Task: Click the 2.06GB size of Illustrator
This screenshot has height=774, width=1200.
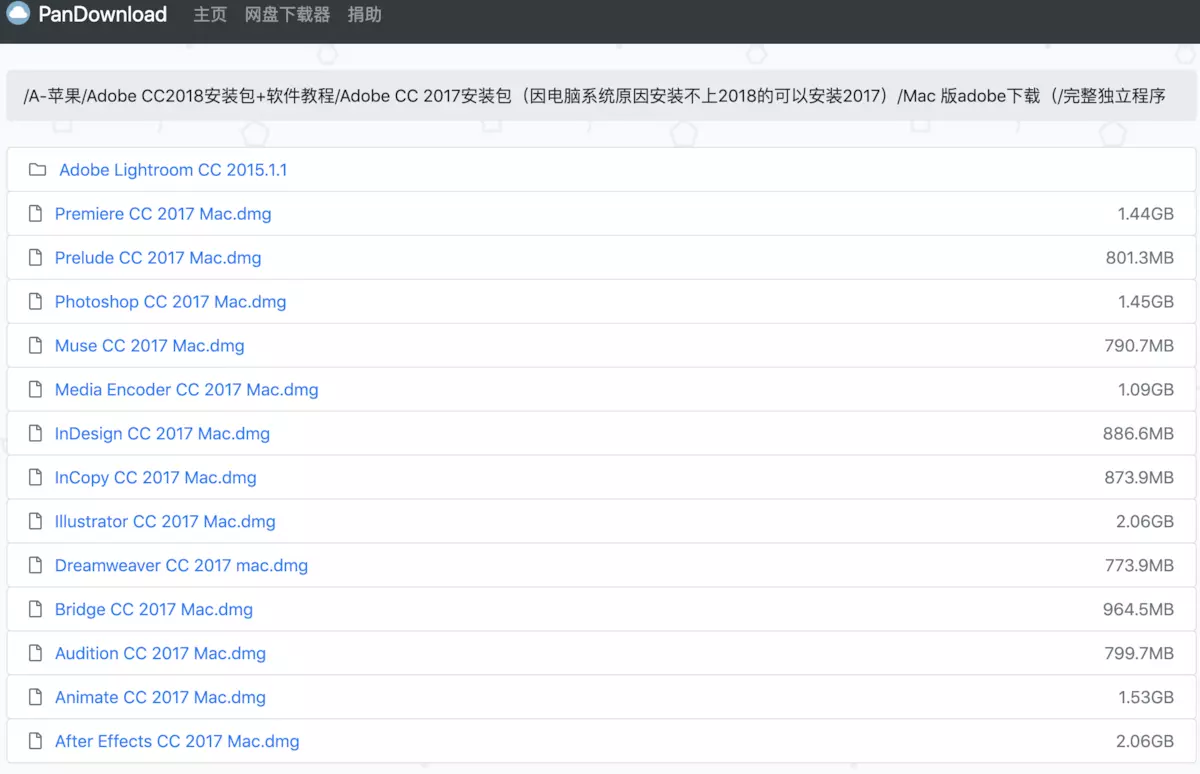Action: tap(1145, 522)
